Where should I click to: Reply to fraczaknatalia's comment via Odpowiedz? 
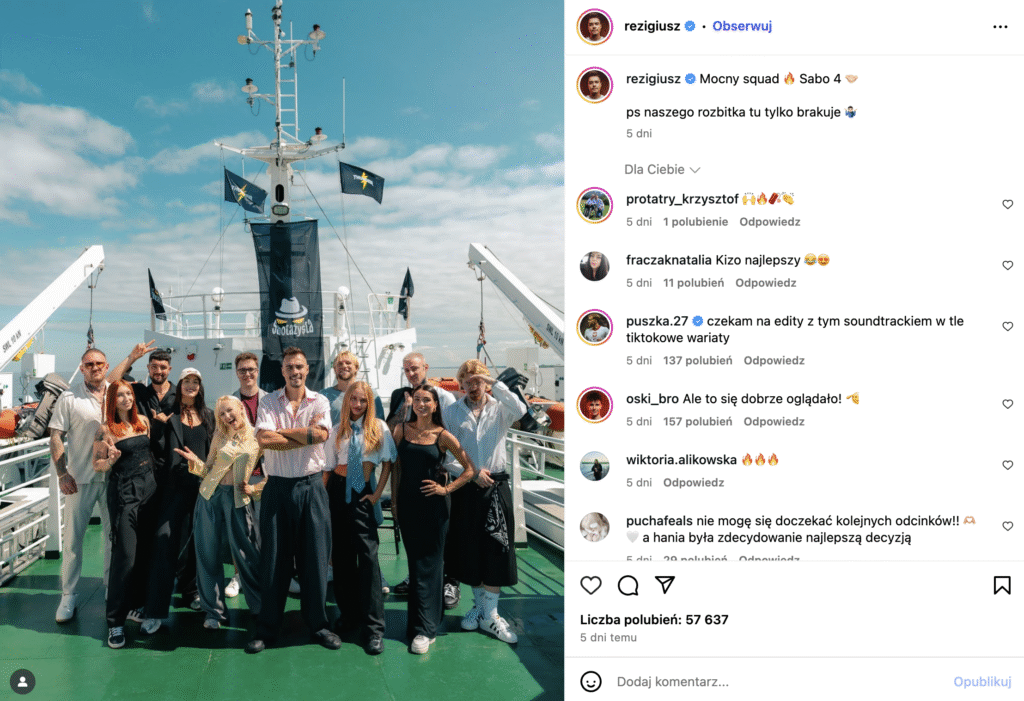click(765, 283)
